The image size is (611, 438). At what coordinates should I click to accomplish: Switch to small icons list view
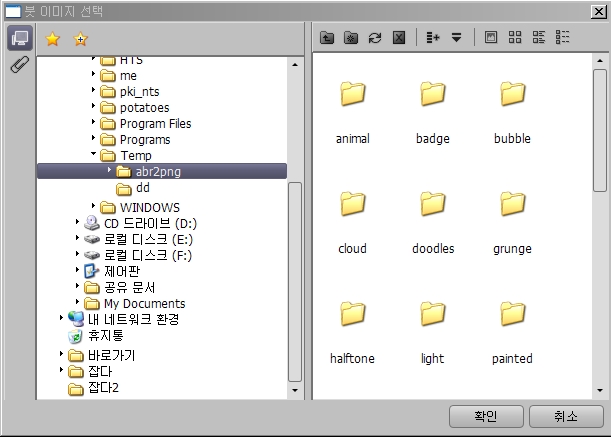pyautogui.click(x=539, y=37)
